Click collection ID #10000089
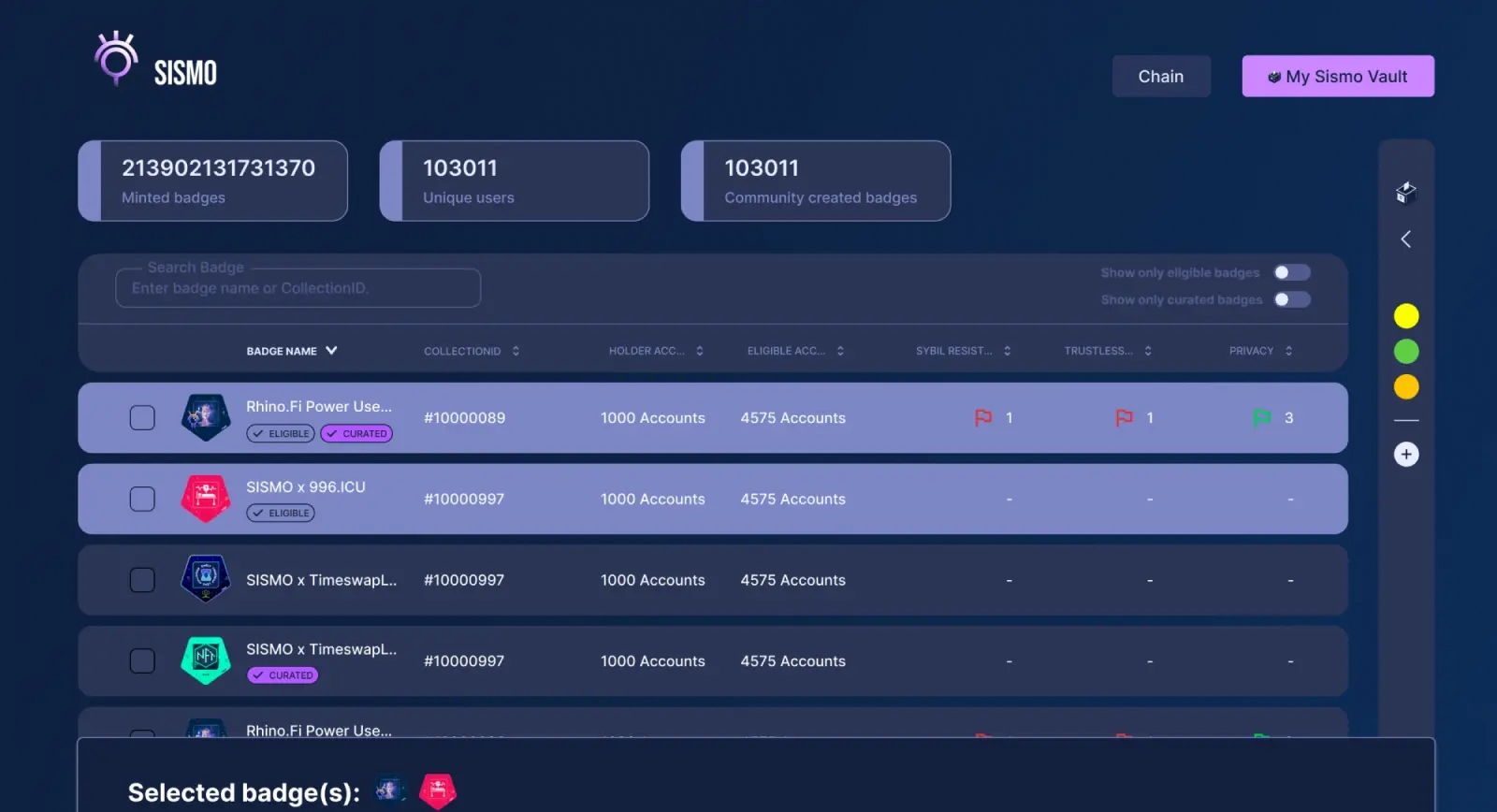1497x812 pixels. (464, 418)
